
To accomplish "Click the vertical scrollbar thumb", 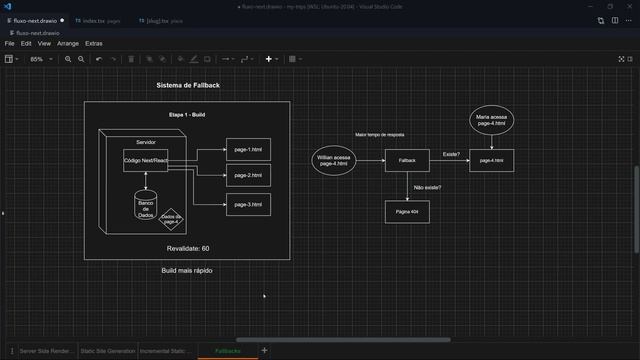I will pyautogui.click(x=637, y=210).
